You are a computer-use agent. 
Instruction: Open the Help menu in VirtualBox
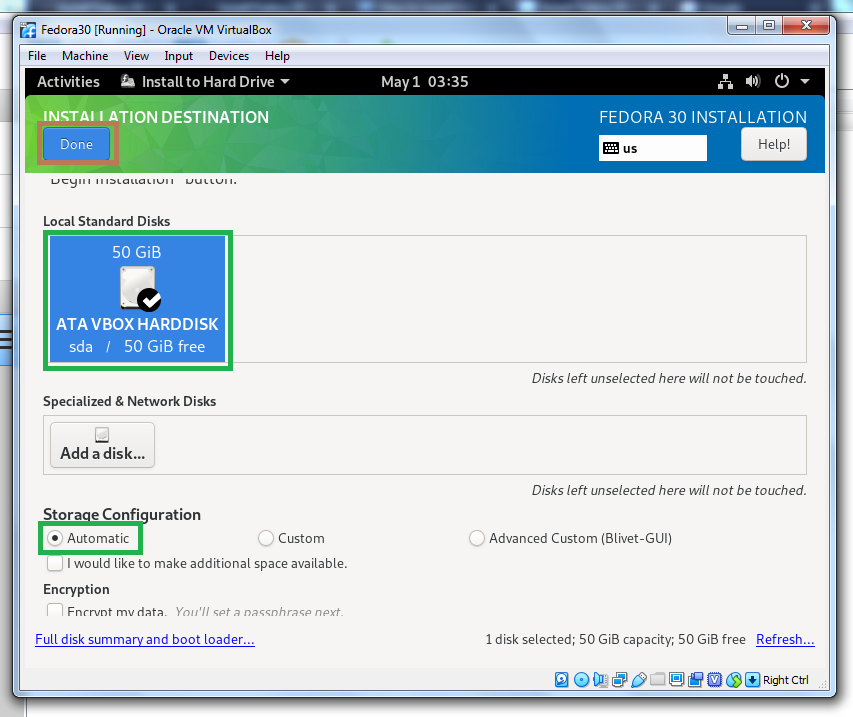click(277, 56)
